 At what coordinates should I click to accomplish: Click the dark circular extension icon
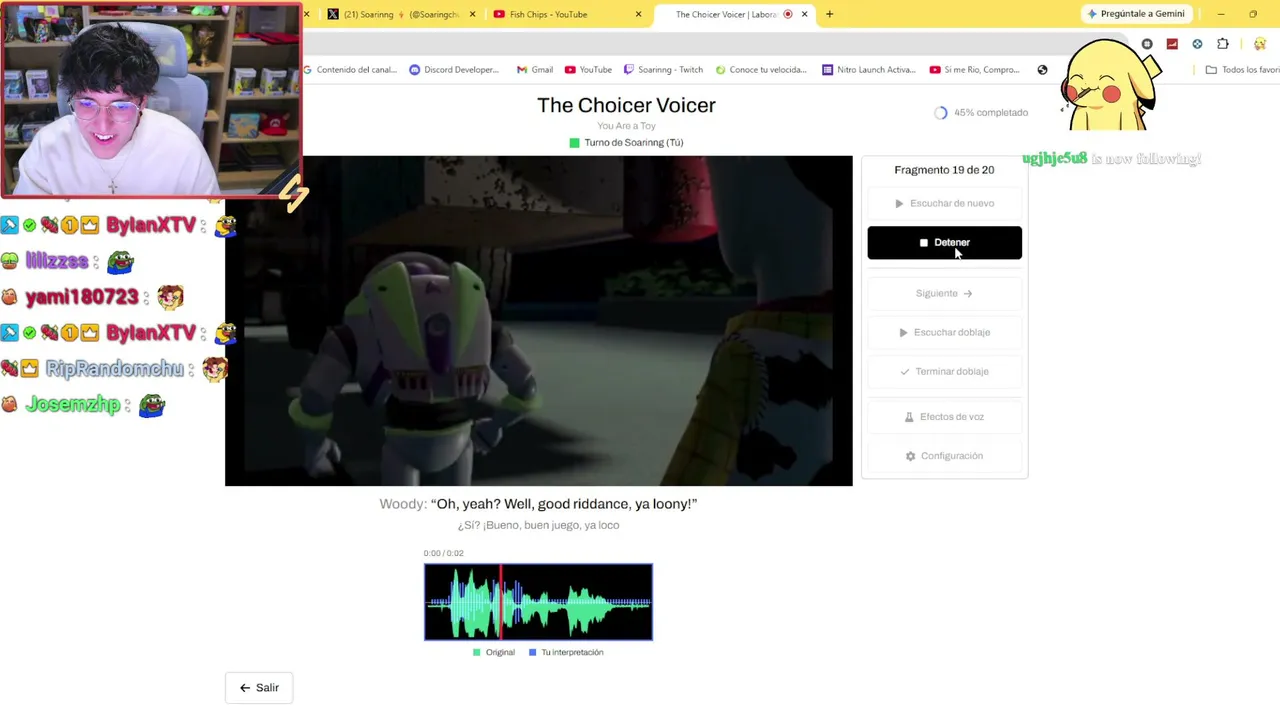(x=1147, y=44)
